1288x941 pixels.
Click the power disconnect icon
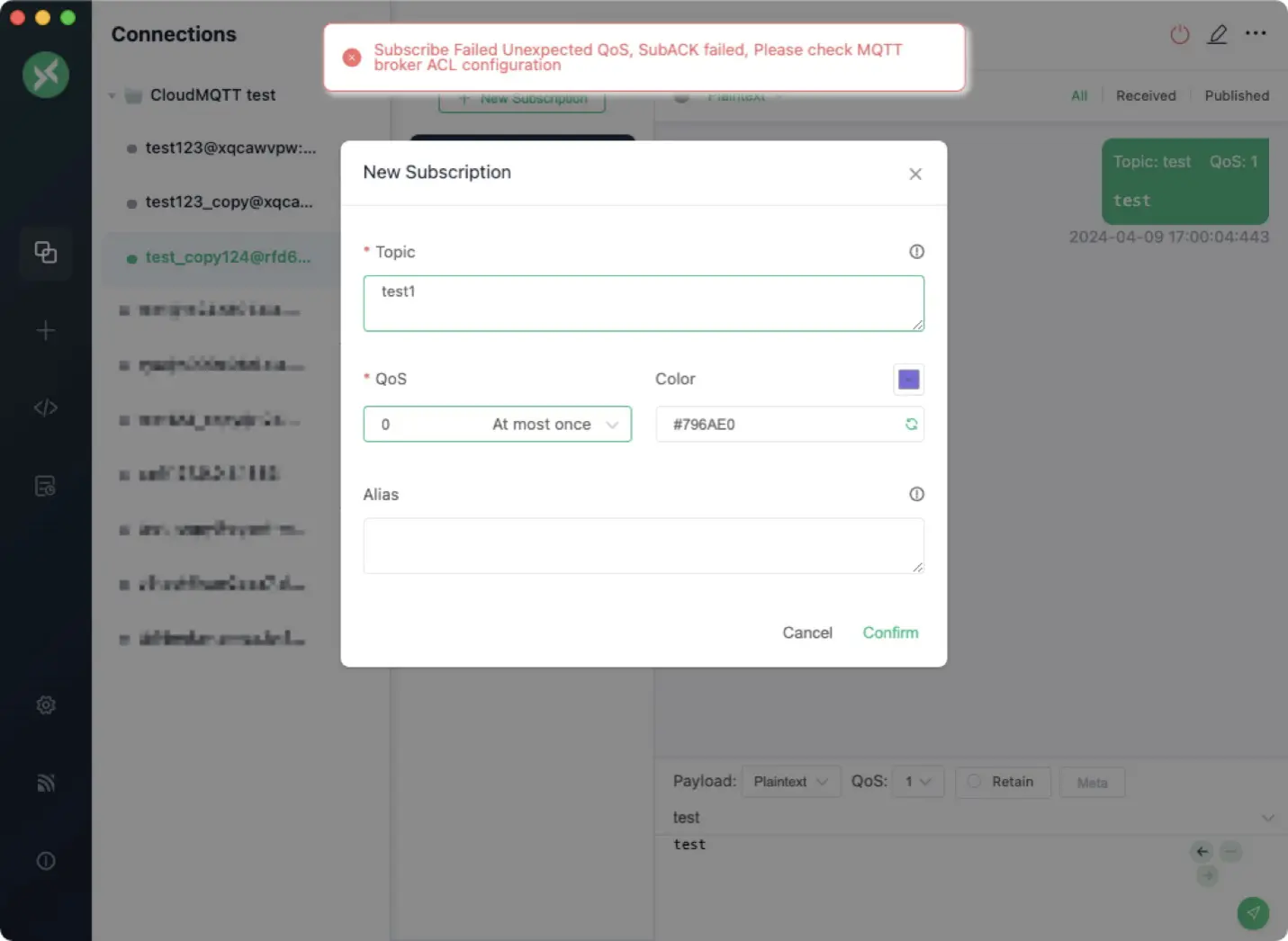click(x=1179, y=35)
